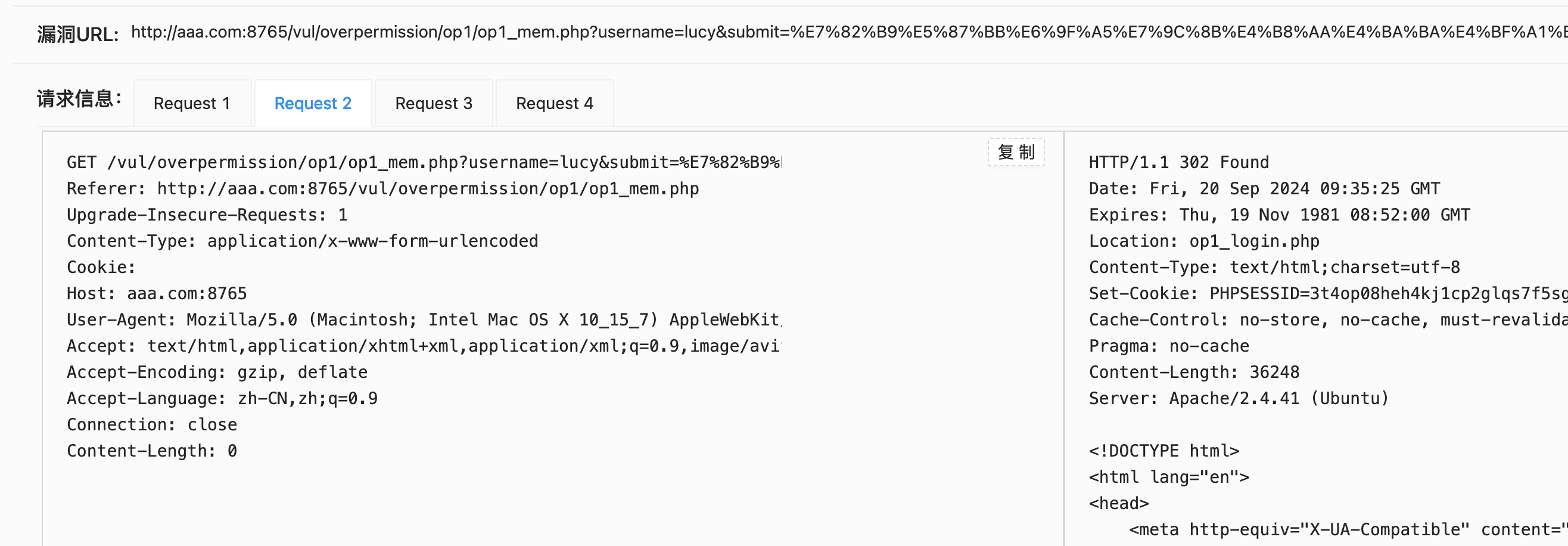Click the Server: Apache response header
Image resolution: width=1568 pixels, height=546 pixels.
[x=1238, y=398]
